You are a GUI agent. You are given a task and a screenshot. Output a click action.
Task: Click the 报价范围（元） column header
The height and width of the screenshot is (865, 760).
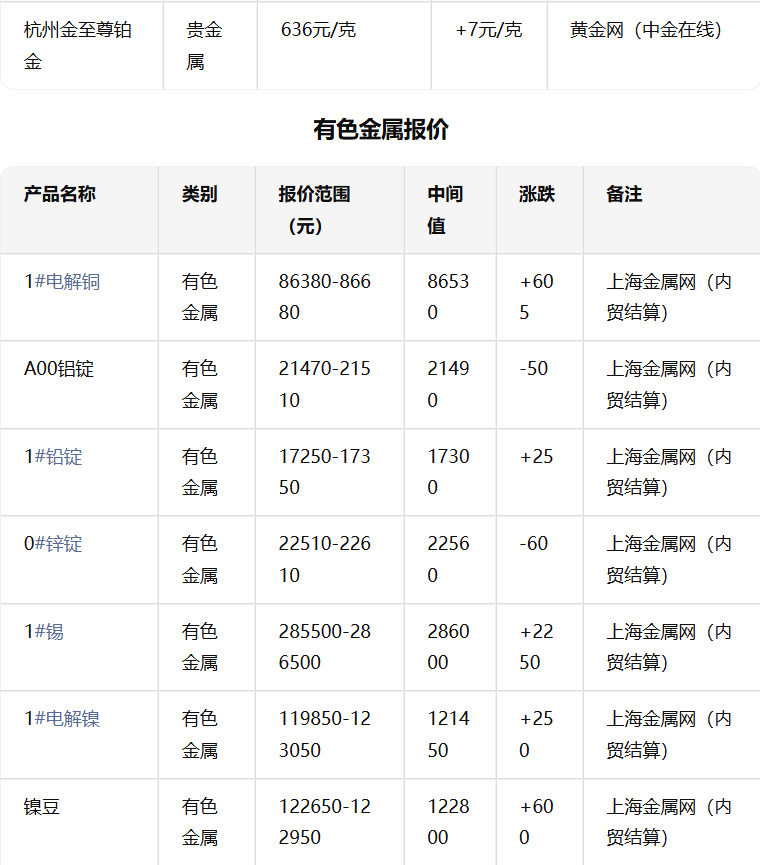tap(314, 210)
